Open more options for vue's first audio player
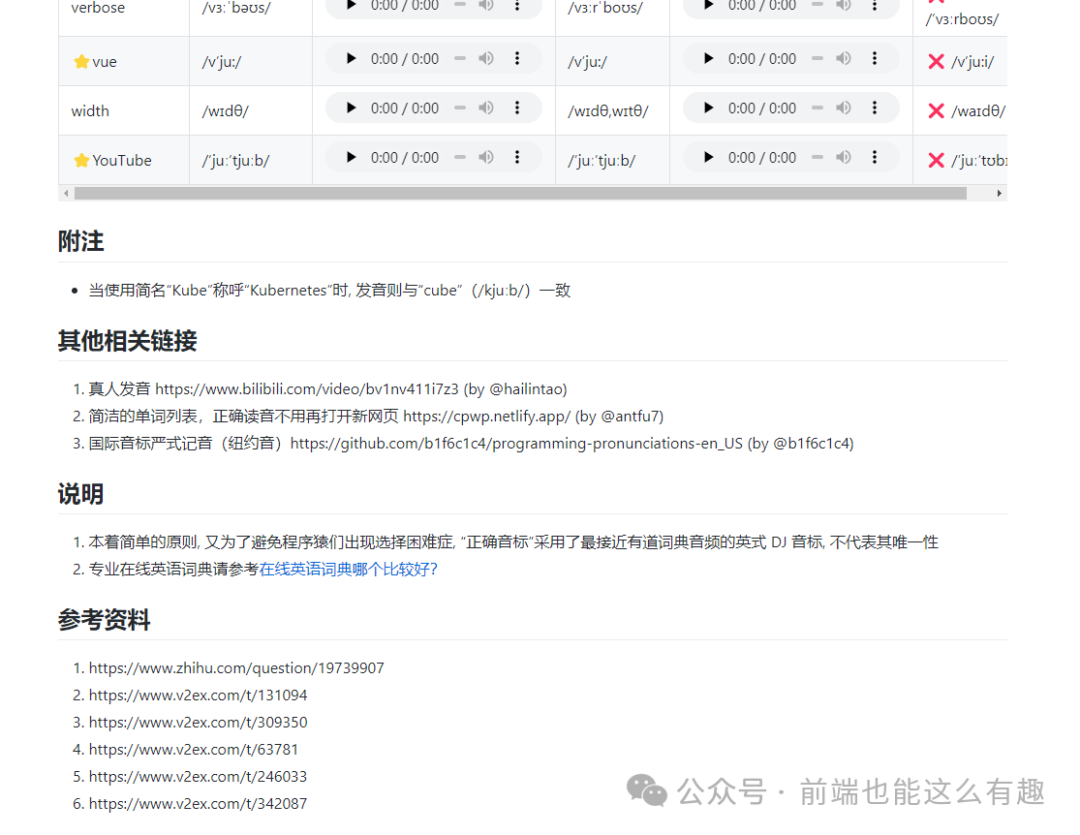 517,59
